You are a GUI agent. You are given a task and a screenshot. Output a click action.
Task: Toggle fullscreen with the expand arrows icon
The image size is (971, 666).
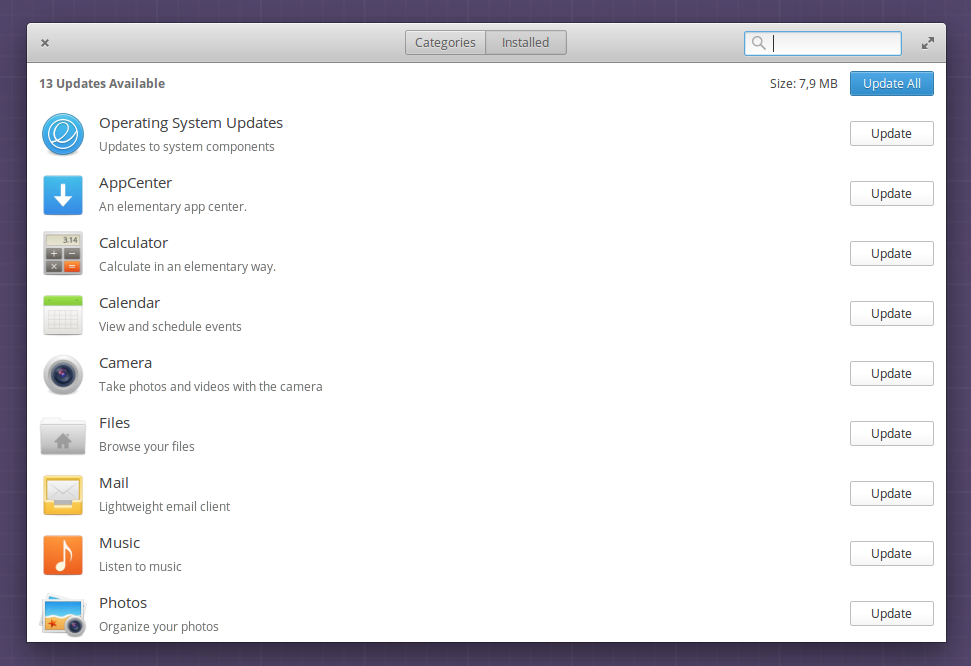tap(927, 43)
